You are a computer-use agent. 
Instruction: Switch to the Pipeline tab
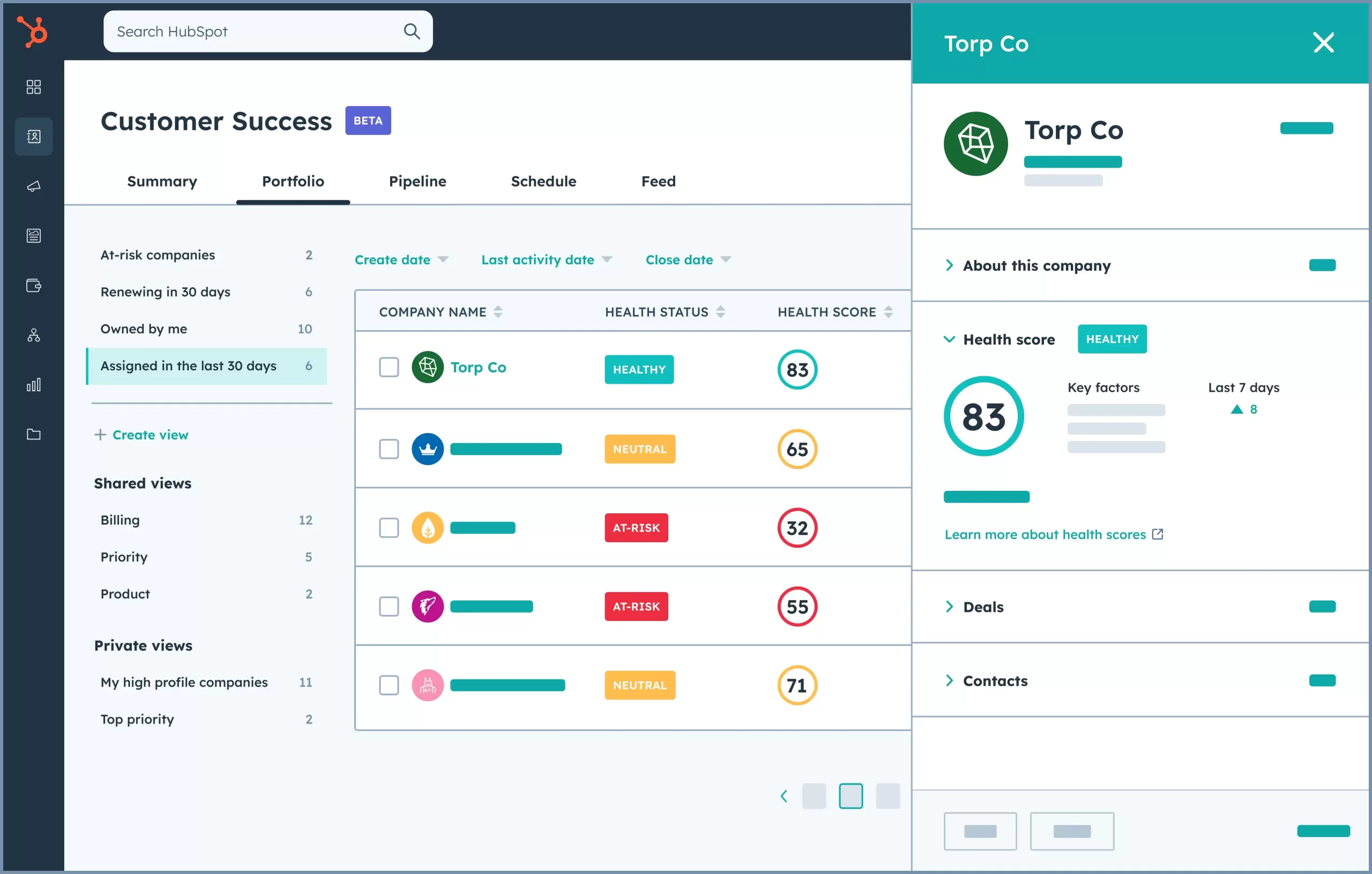point(417,181)
